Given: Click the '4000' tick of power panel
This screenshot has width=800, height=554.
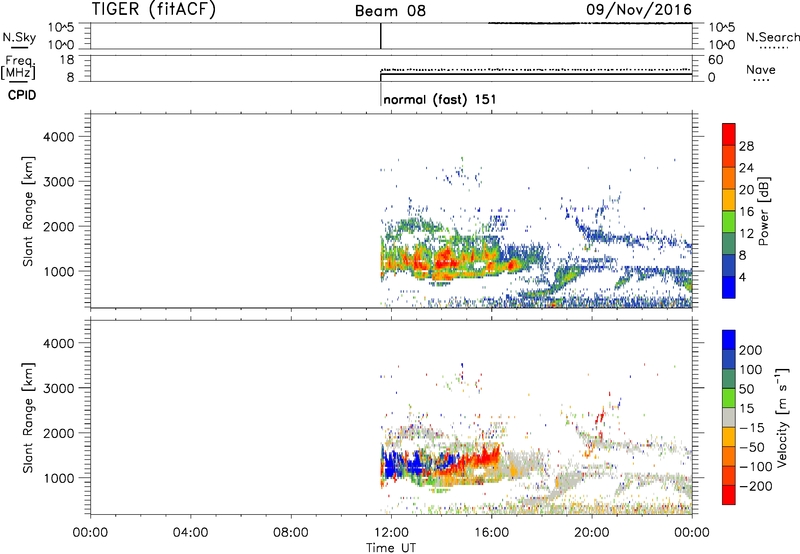Looking at the screenshot, I should tap(59, 137).
